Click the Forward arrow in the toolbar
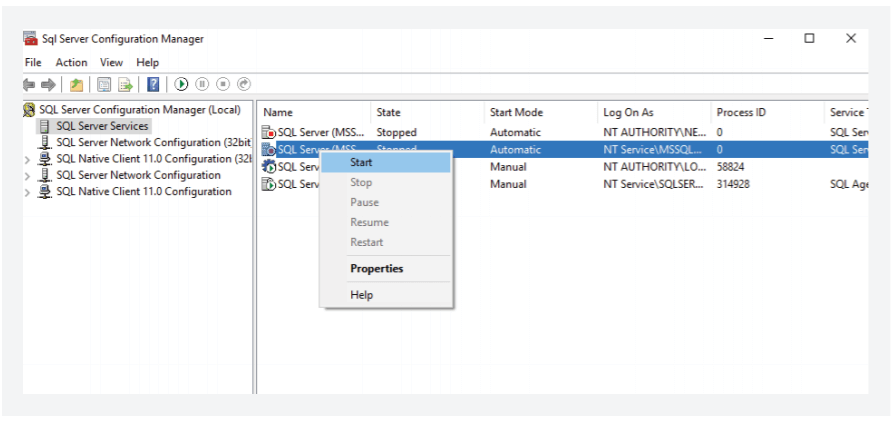894x422 pixels. tap(48, 84)
